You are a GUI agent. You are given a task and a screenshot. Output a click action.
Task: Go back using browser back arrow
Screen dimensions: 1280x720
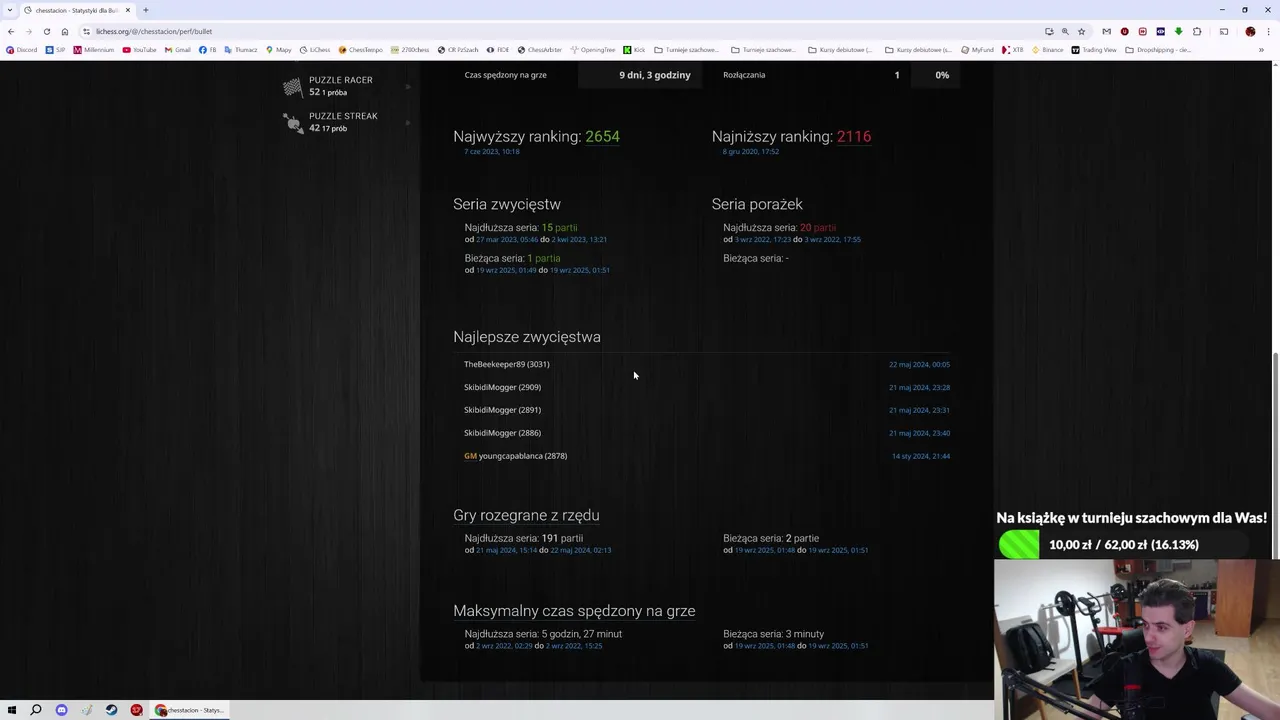pos(11,31)
